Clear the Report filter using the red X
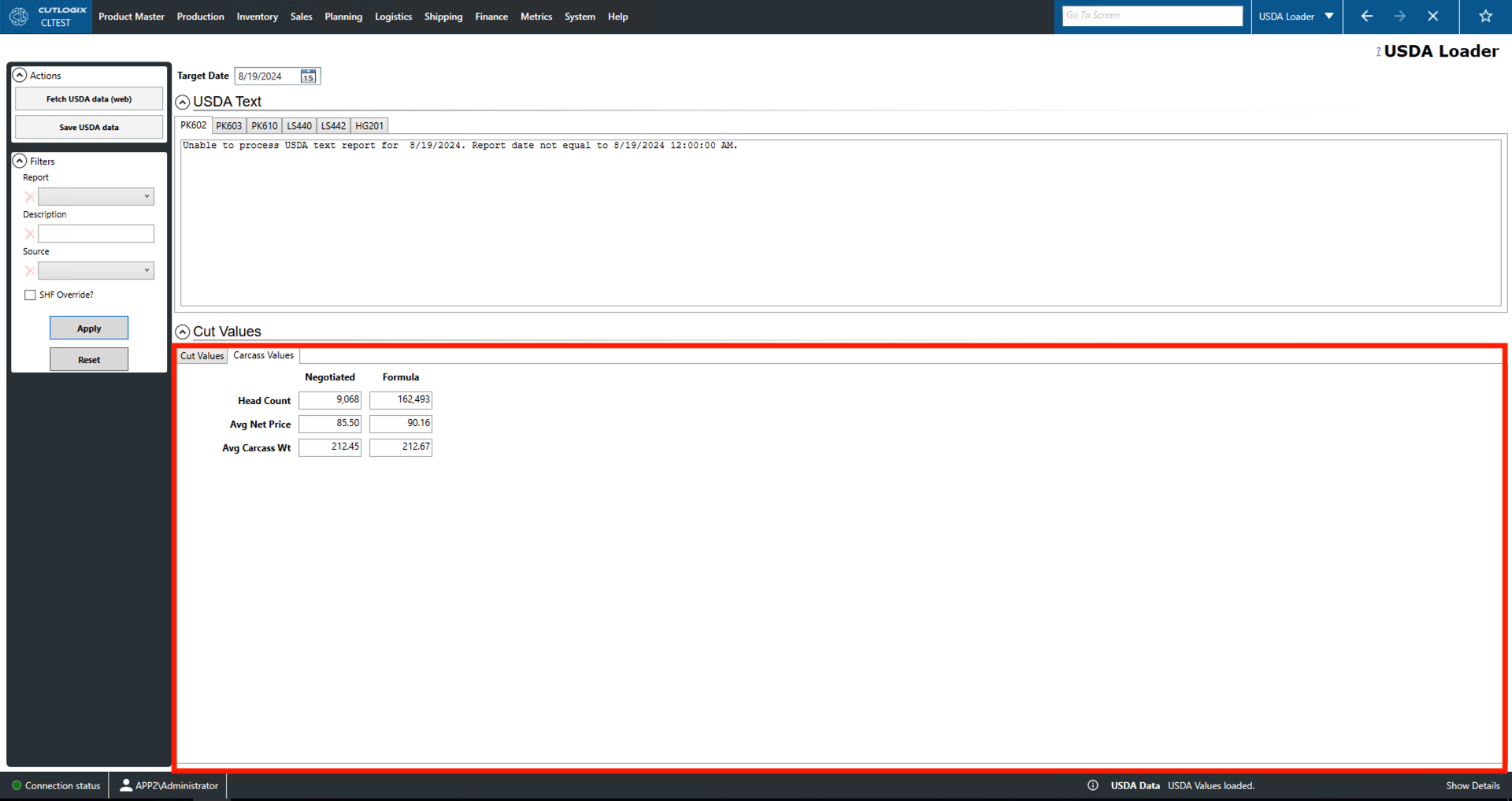Viewport: 1512px width, 801px height. coord(30,196)
